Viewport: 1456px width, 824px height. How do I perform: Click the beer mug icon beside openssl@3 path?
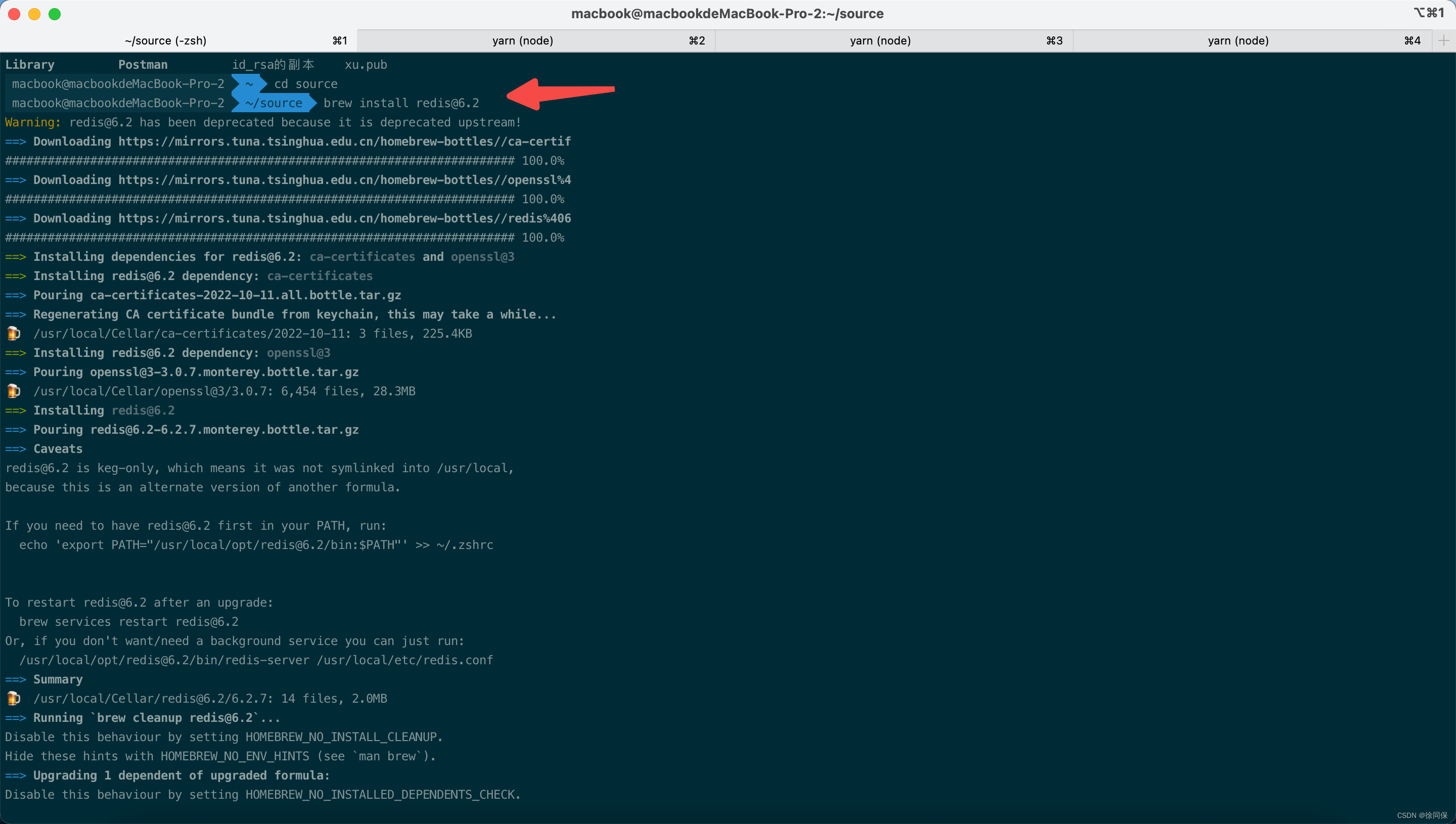pos(13,390)
